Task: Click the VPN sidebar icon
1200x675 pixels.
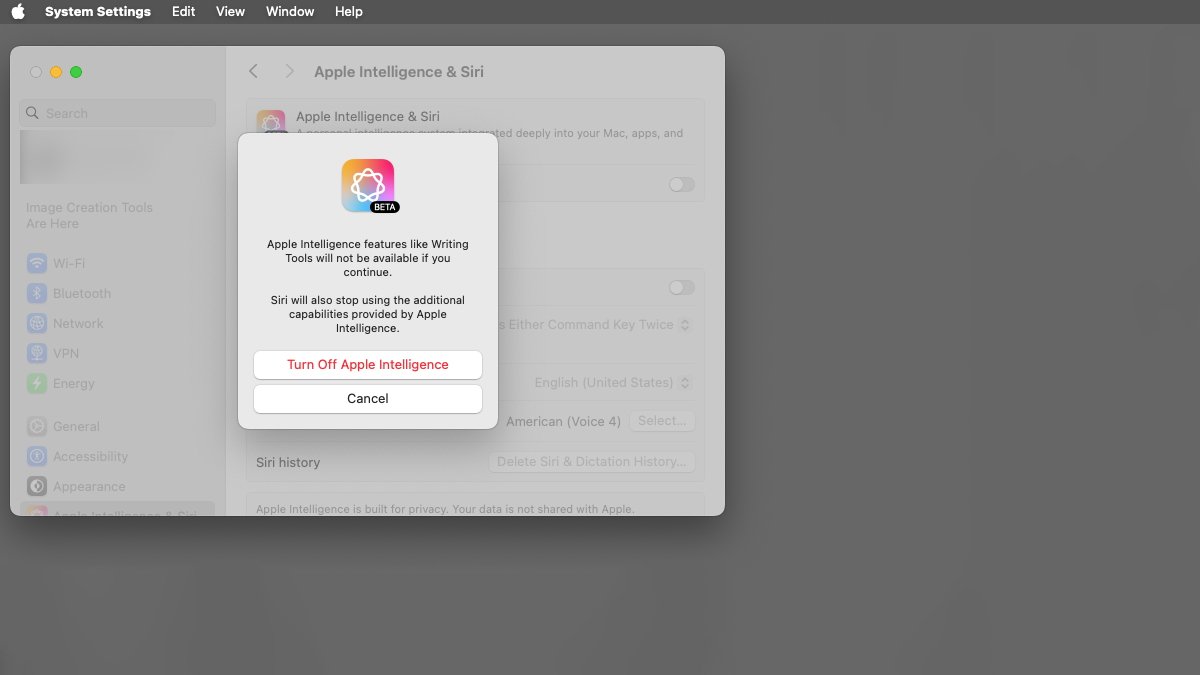Action: tap(37, 354)
